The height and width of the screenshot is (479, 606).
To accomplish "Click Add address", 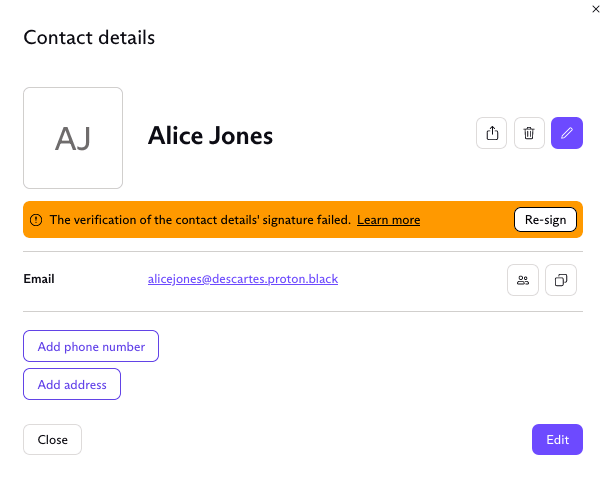I will pyautogui.click(x=72, y=384).
